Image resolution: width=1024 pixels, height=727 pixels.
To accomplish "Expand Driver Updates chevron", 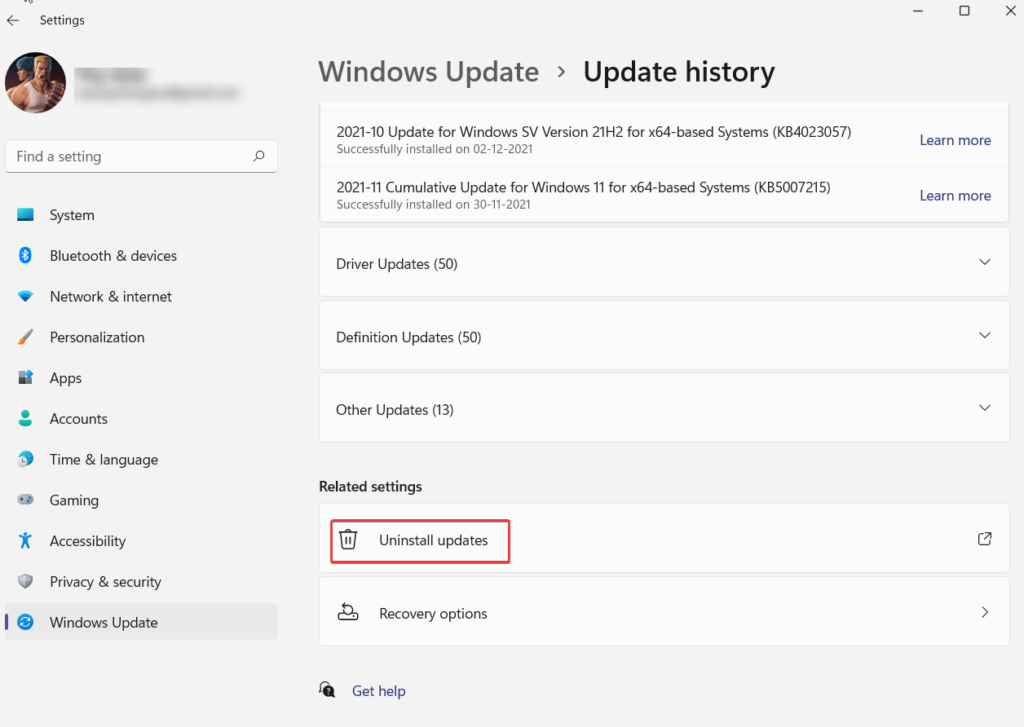I will (x=985, y=262).
